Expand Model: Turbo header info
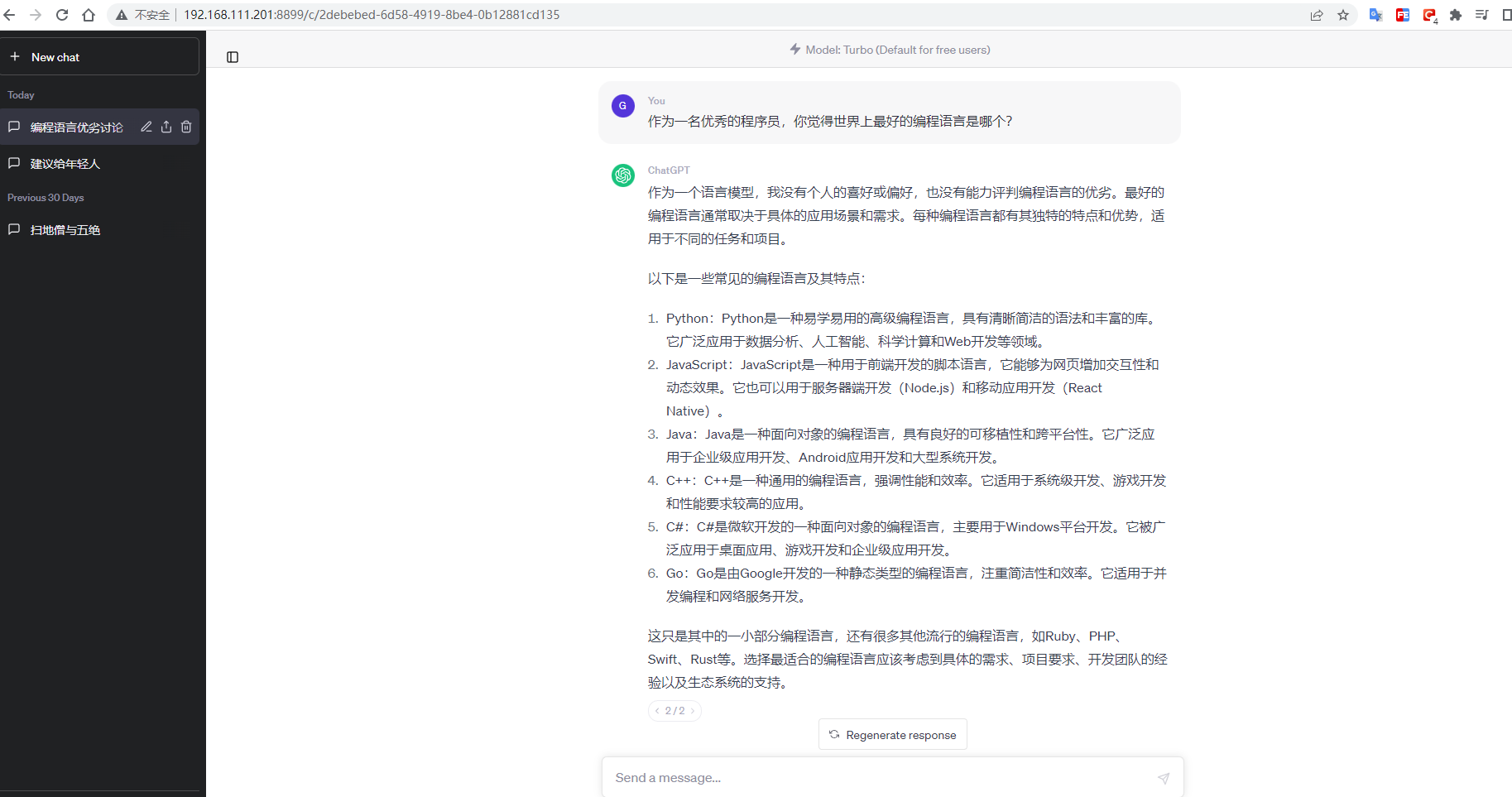 [x=890, y=49]
